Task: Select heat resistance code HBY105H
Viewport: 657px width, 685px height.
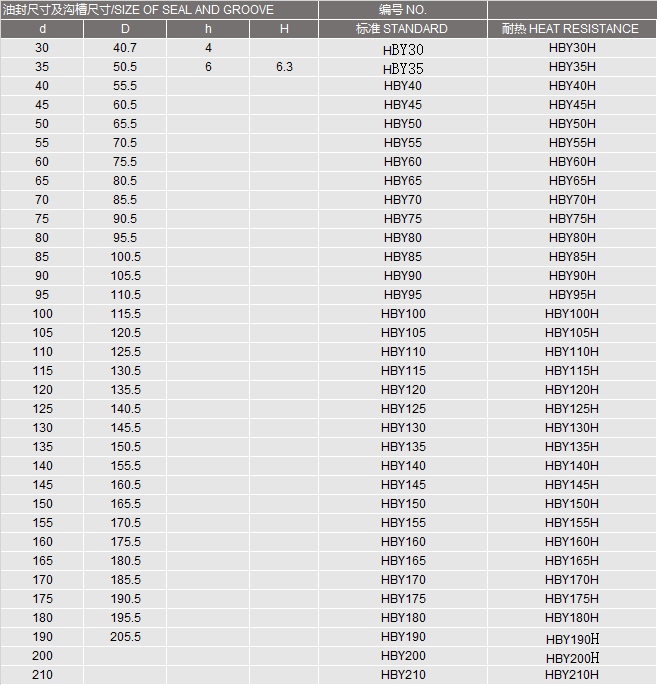Action: click(572, 333)
